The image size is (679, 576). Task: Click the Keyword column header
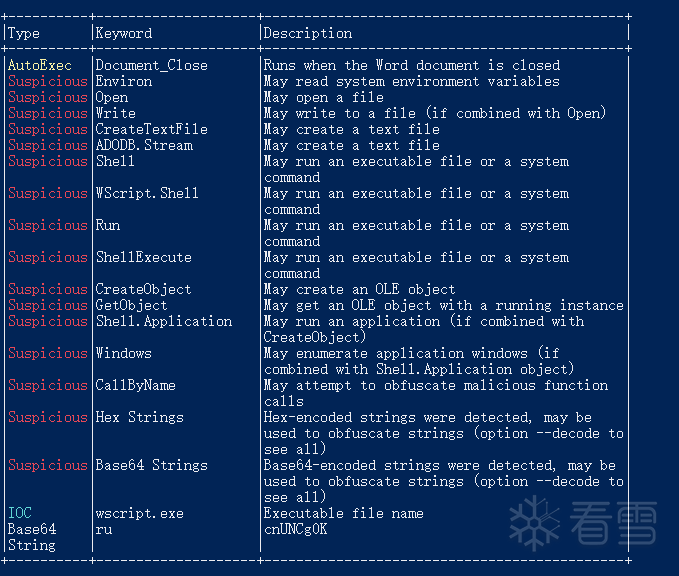[x=124, y=33]
